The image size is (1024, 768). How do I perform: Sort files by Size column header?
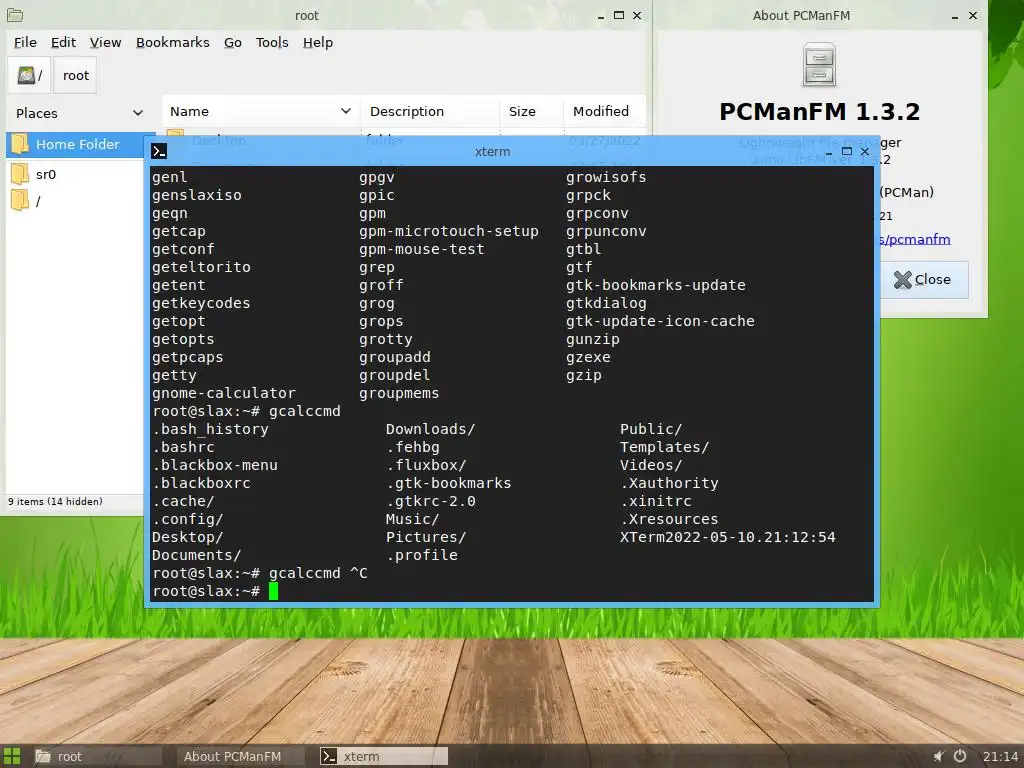(x=531, y=111)
